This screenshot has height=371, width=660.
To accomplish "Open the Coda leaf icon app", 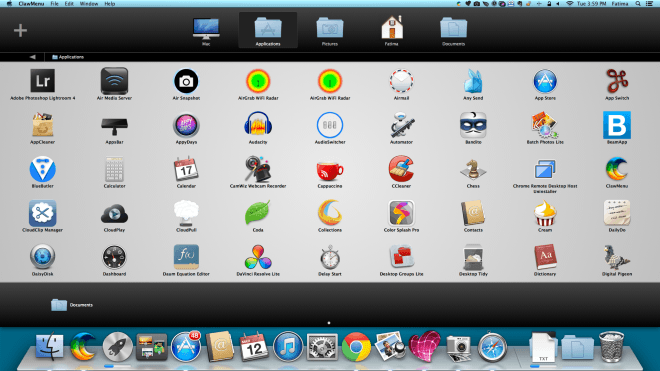I will [257, 213].
